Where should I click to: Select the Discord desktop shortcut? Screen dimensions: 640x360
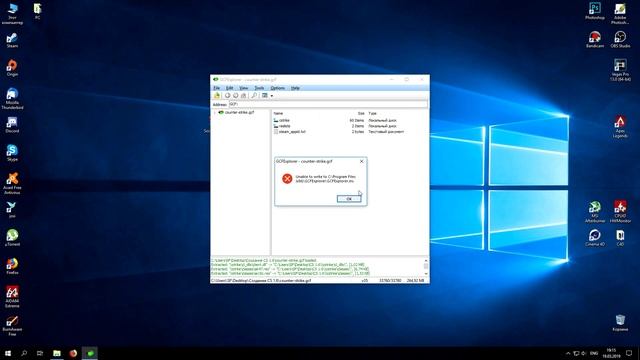(12, 124)
